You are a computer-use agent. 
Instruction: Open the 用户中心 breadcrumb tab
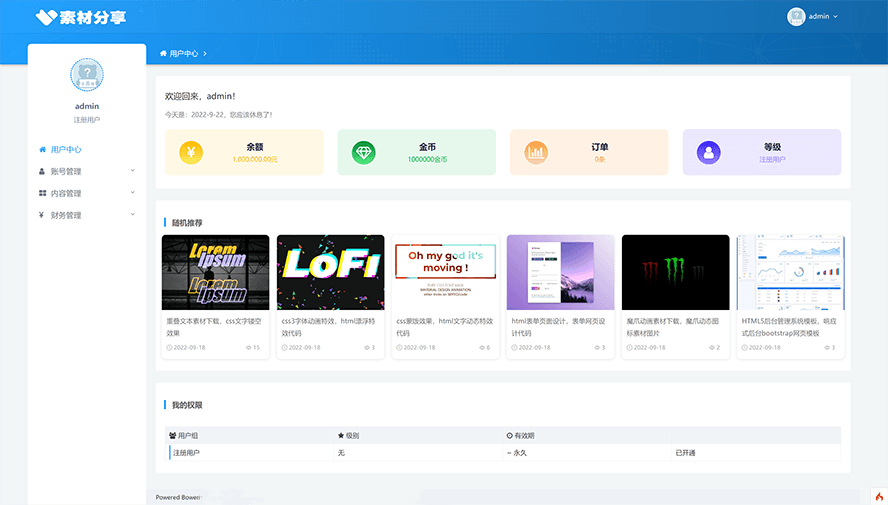184,53
